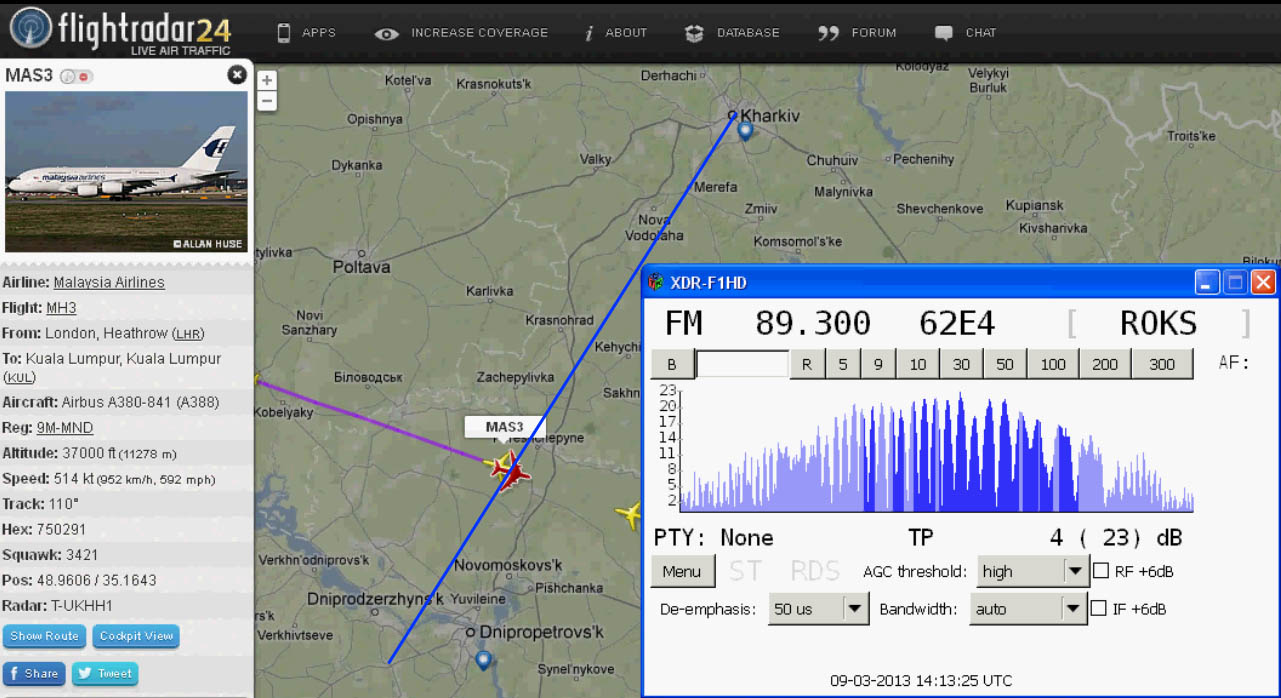Viewport: 1281px width, 698px height.
Task: Select the 30 step button
Action: point(961,365)
